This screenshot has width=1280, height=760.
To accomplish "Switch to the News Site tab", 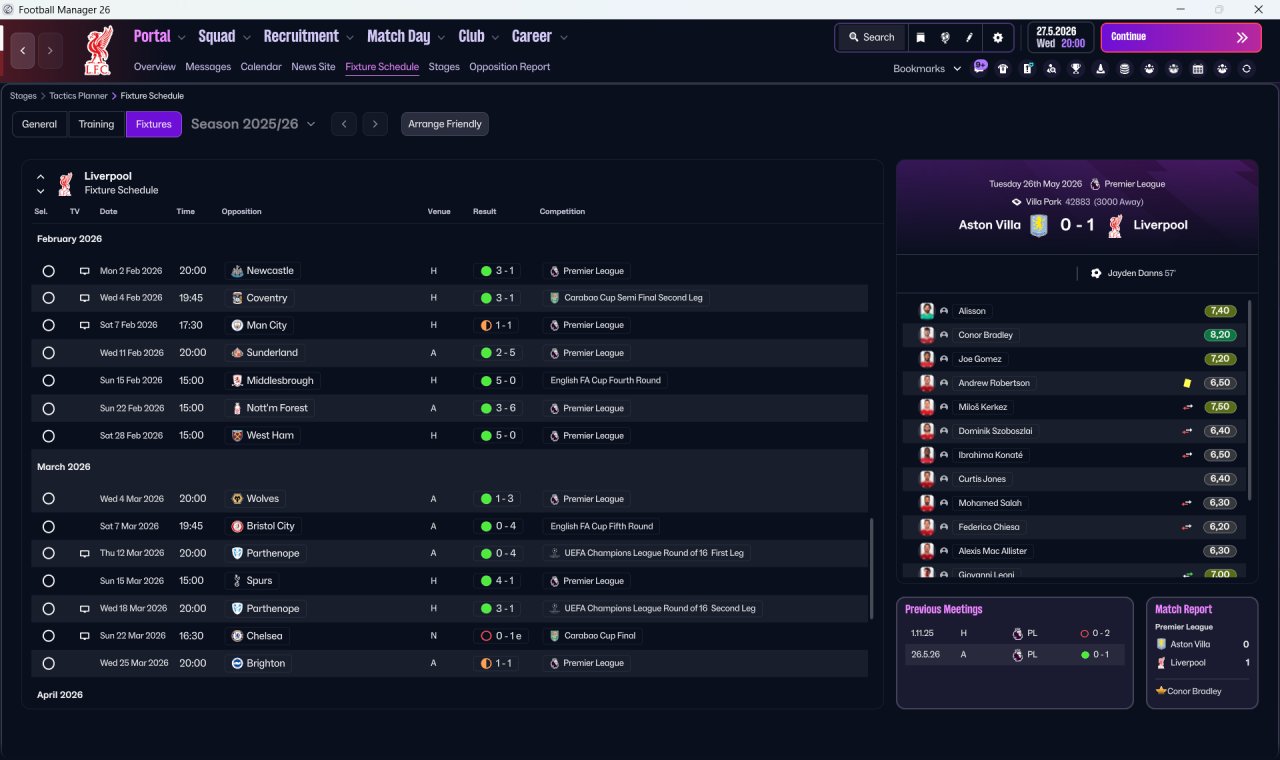I will pyautogui.click(x=313, y=67).
